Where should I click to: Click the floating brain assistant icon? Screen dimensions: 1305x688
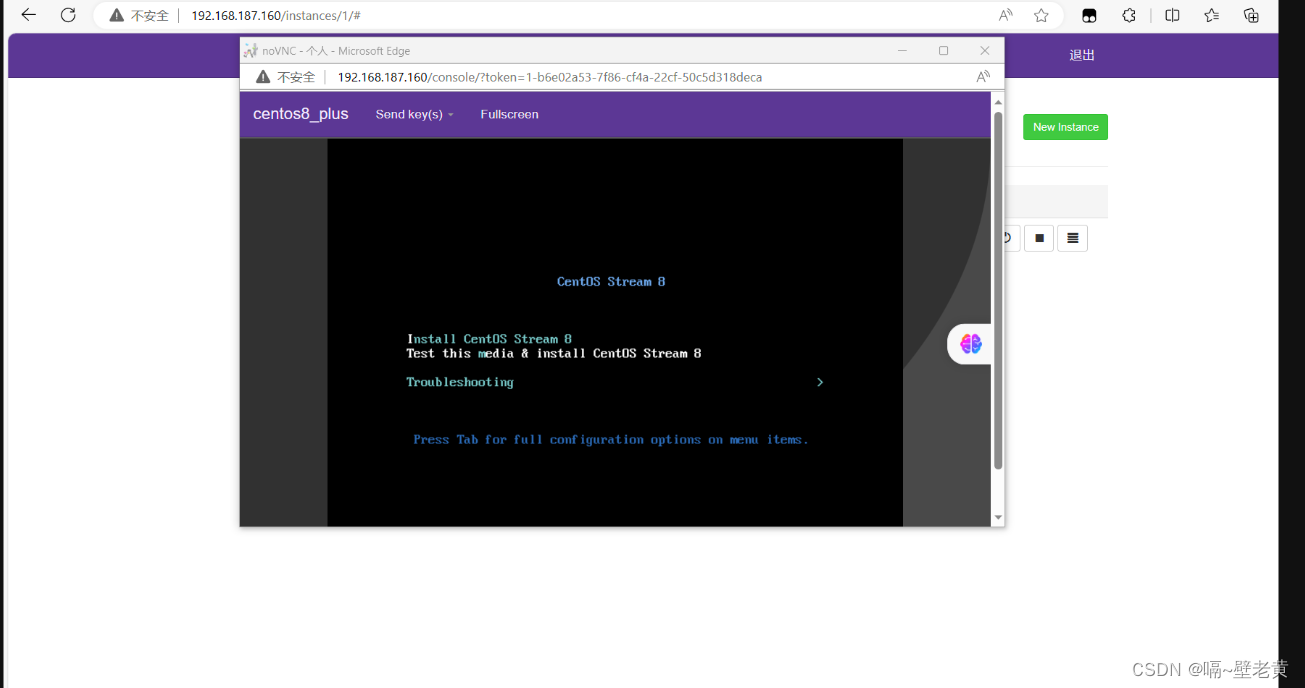pyautogui.click(x=971, y=344)
